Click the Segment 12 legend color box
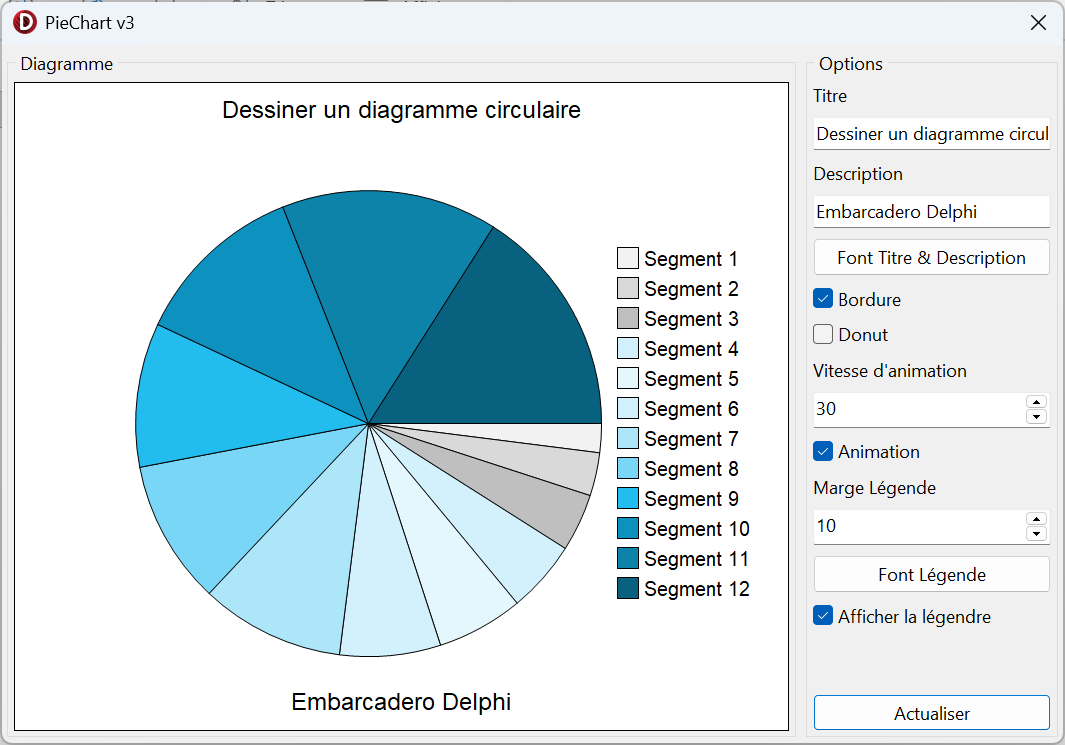 [x=628, y=587]
